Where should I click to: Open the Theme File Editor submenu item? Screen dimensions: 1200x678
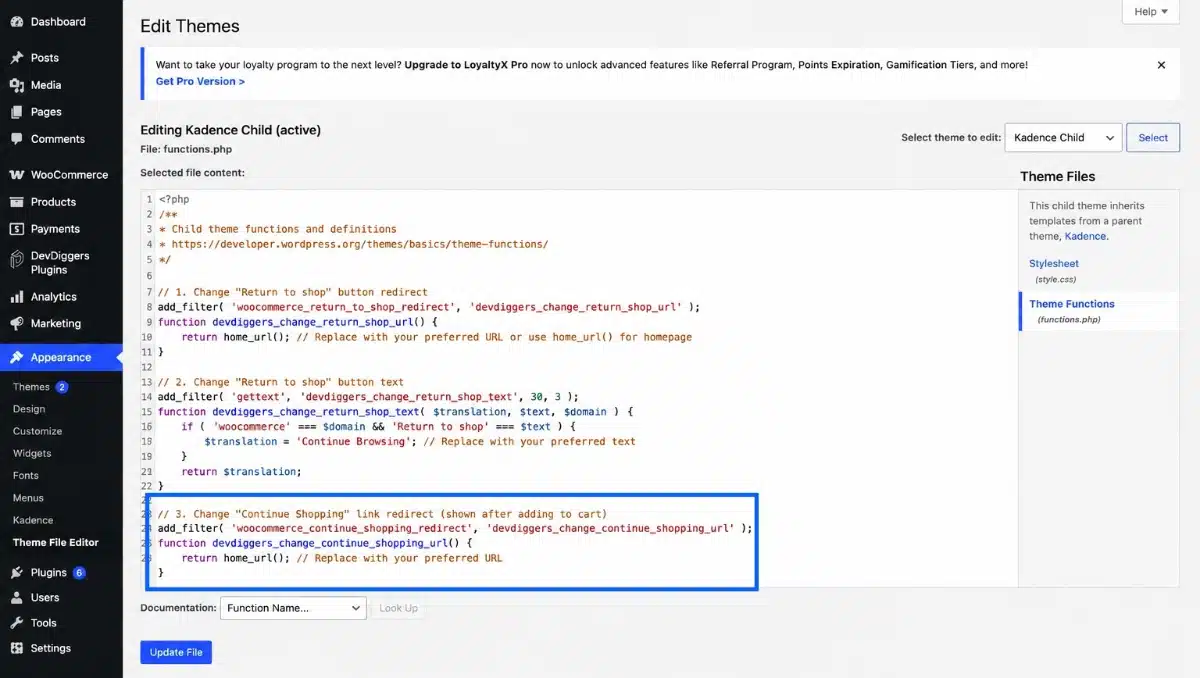[56, 542]
